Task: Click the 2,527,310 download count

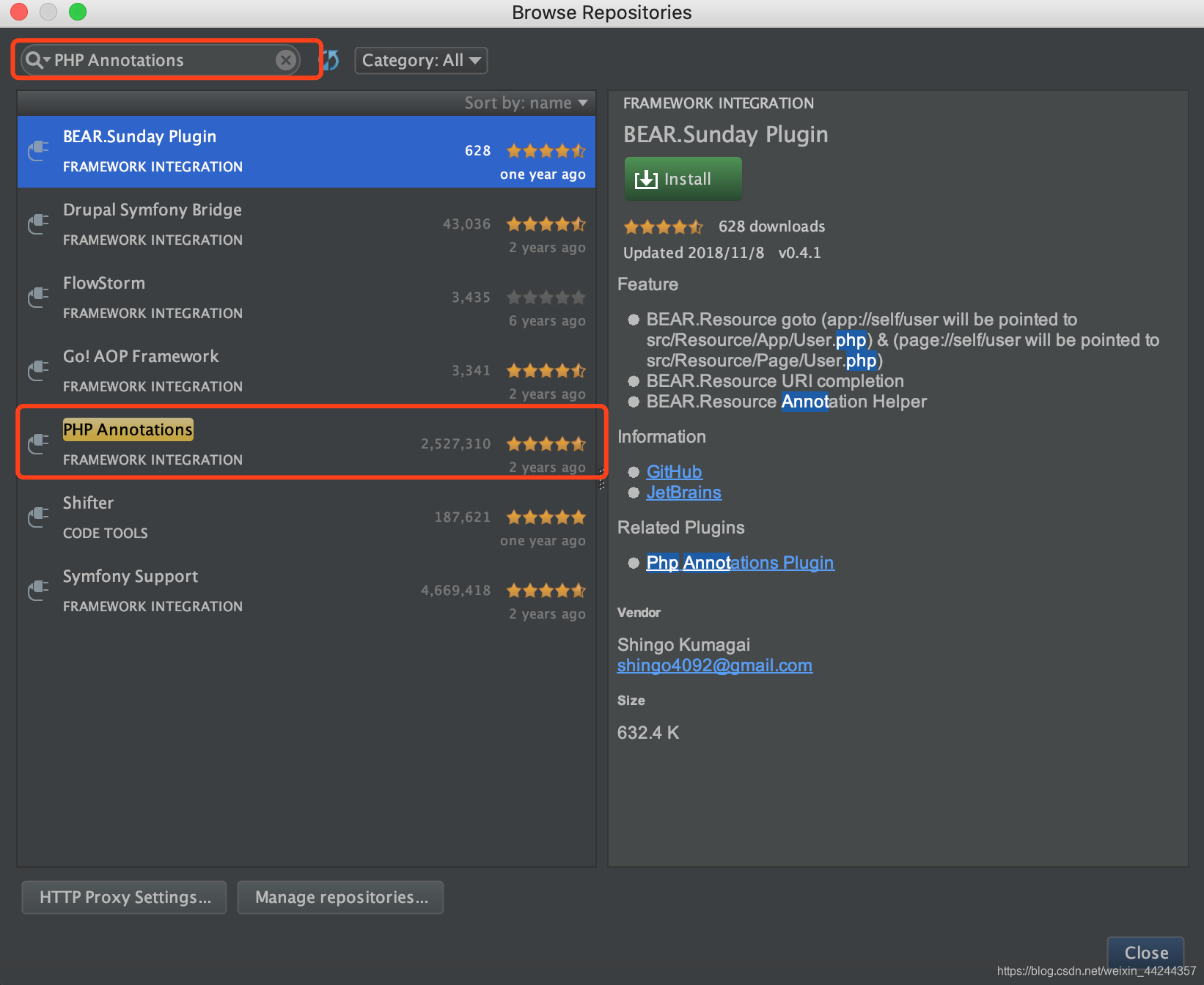Action: pyautogui.click(x=455, y=444)
